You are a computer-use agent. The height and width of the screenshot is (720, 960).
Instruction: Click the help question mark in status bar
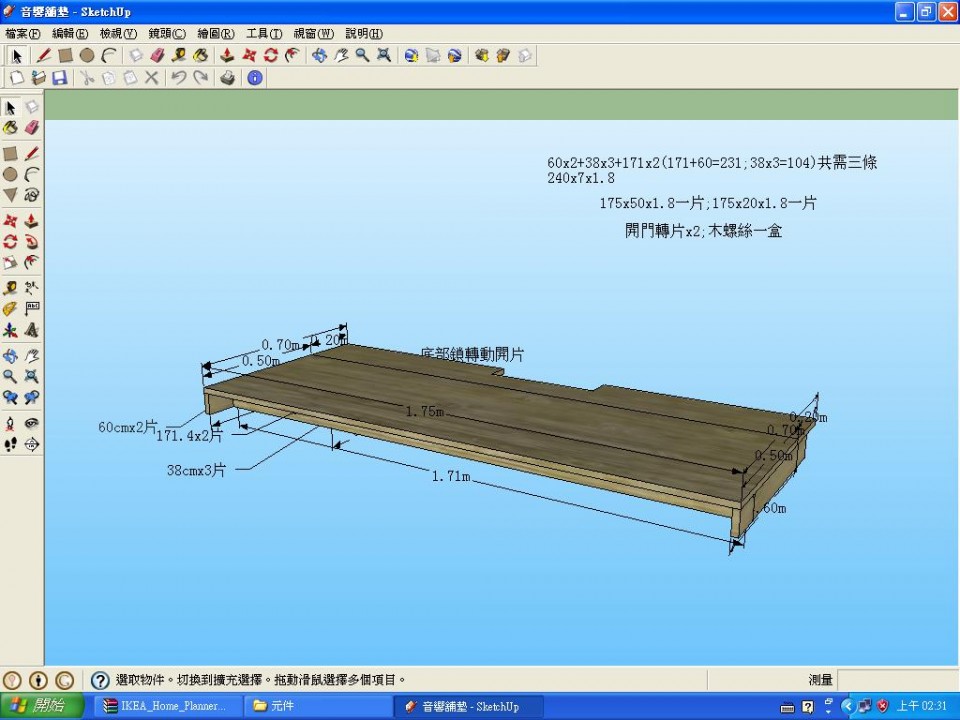[x=100, y=680]
